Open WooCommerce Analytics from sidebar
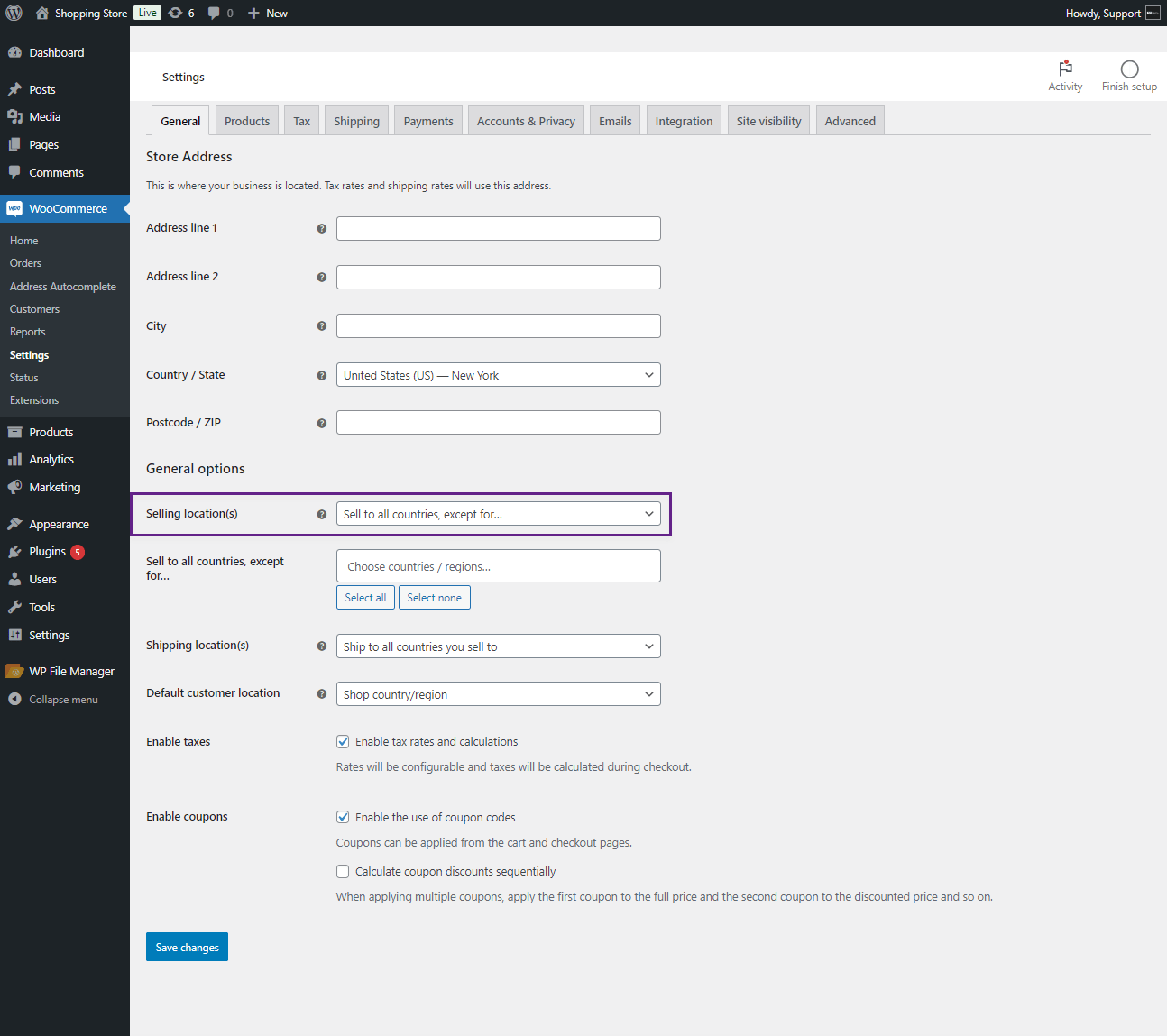The height and width of the screenshot is (1036, 1167). [51, 459]
